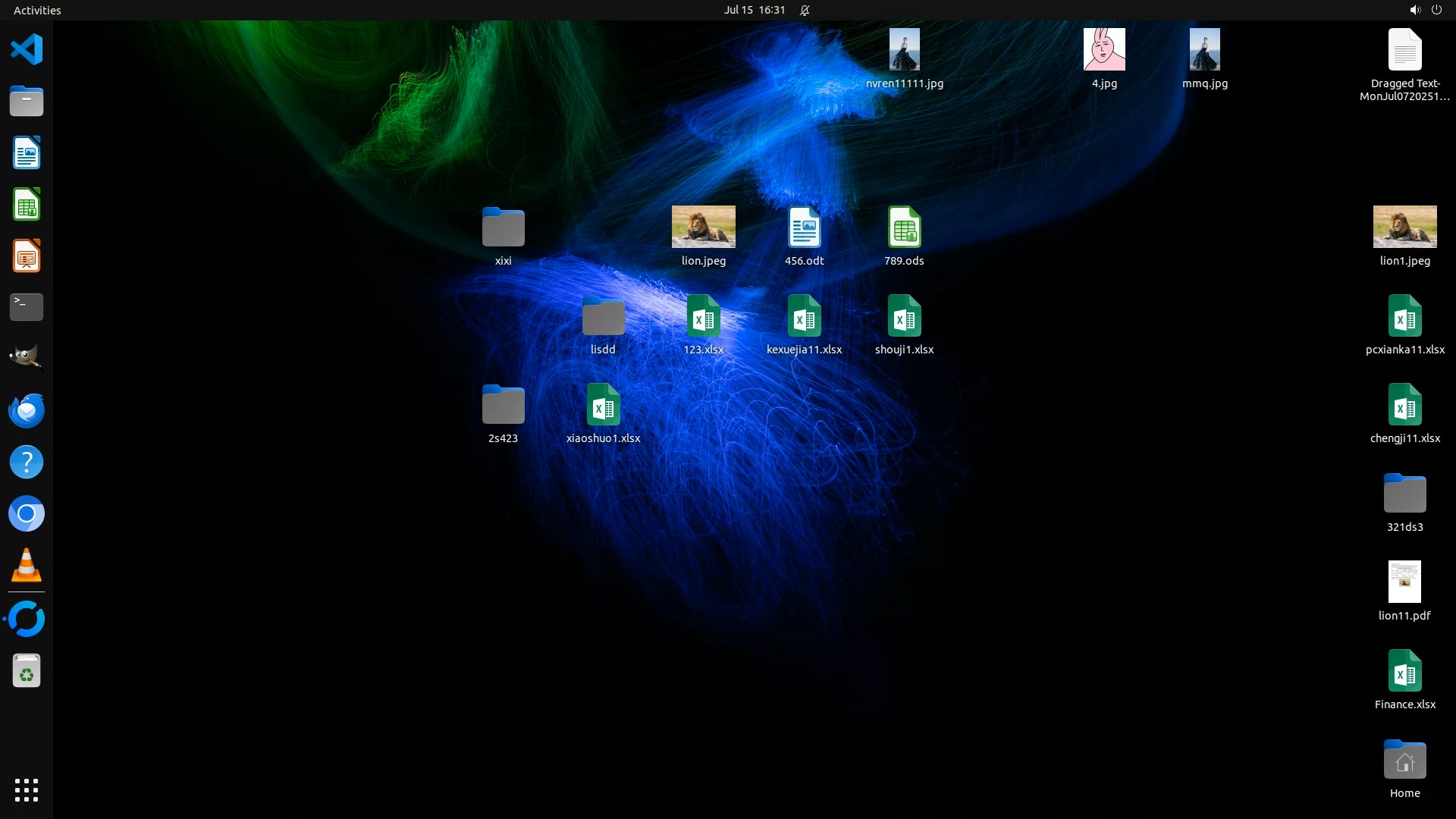This screenshot has width=1456, height=819.
Task: Select the lion.jpeg thumbnail
Action: pyautogui.click(x=703, y=227)
